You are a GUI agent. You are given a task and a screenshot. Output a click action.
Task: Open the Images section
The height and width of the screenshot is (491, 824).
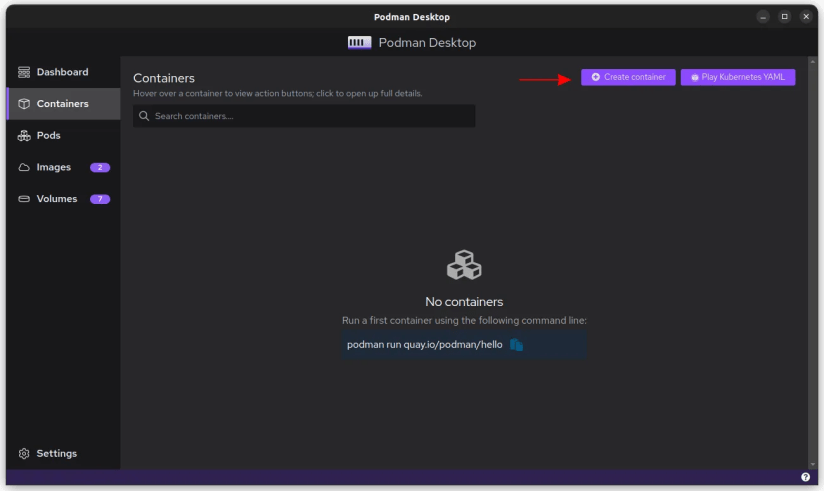tap(63, 167)
